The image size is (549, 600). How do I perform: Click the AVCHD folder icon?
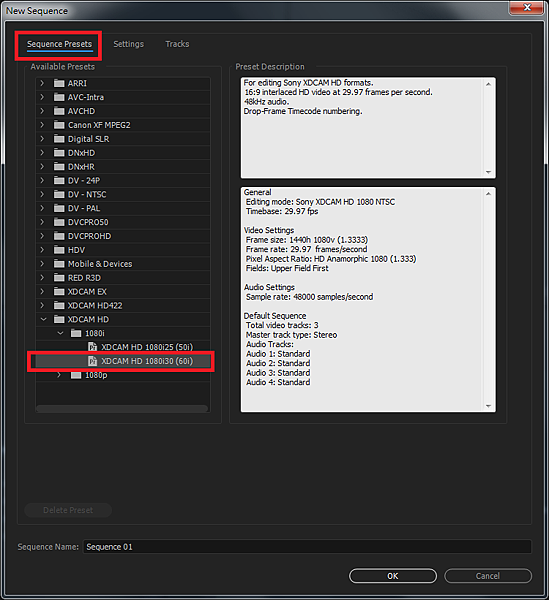59,111
